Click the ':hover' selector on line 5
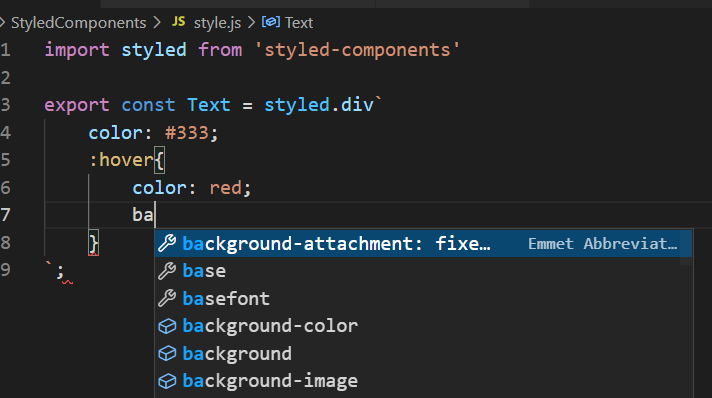The image size is (712, 398). tap(121, 160)
